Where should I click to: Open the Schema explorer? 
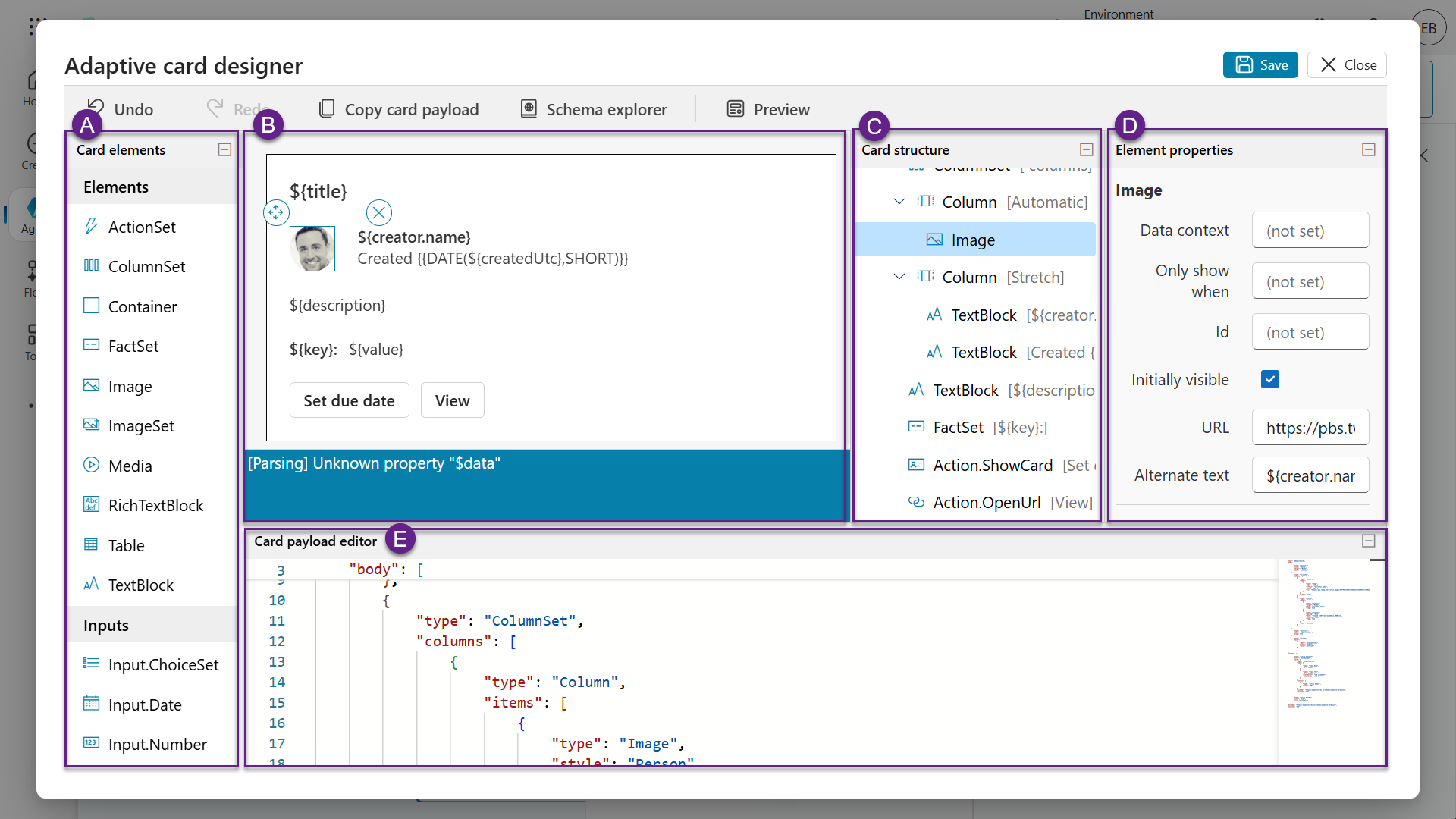[x=594, y=109]
